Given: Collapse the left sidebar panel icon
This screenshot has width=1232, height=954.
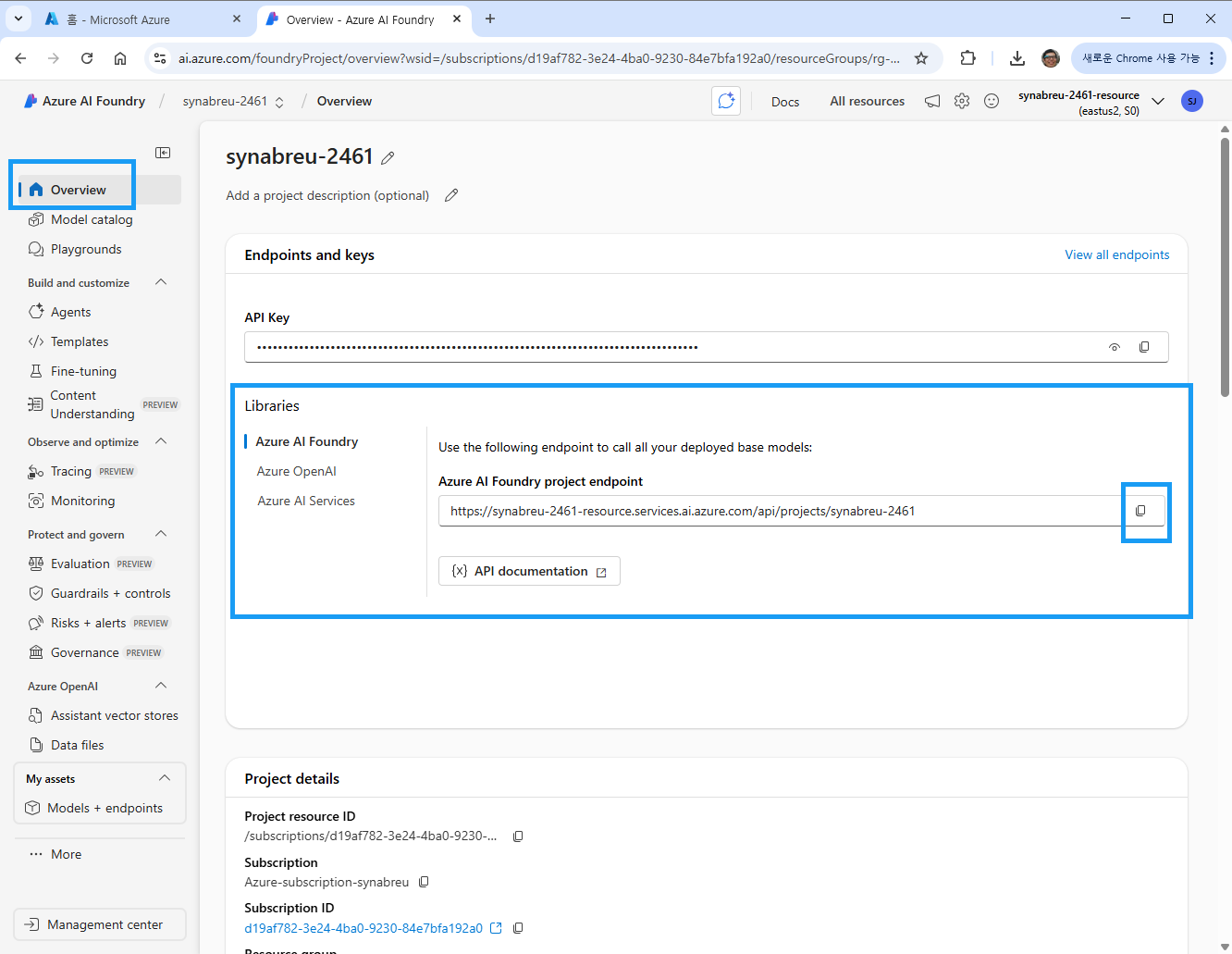Looking at the screenshot, I should pos(163,153).
